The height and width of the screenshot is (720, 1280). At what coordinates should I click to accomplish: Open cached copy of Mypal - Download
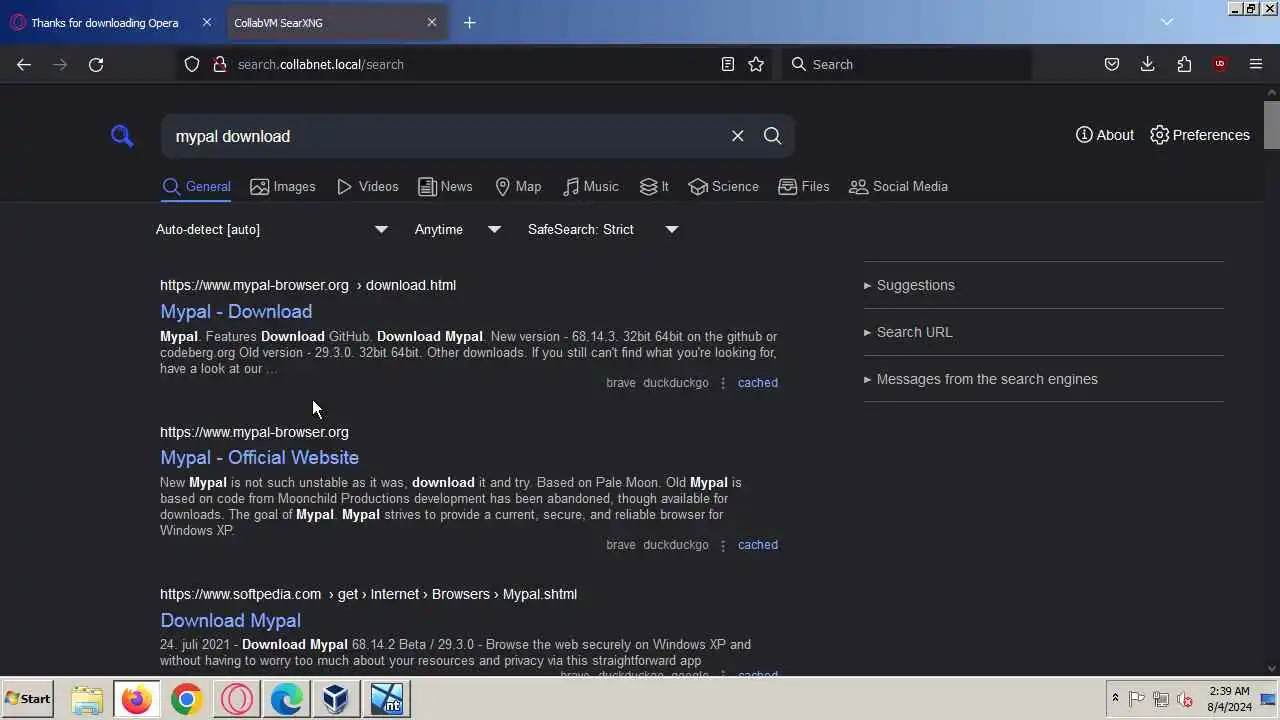pyautogui.click(x=757, y=383)
